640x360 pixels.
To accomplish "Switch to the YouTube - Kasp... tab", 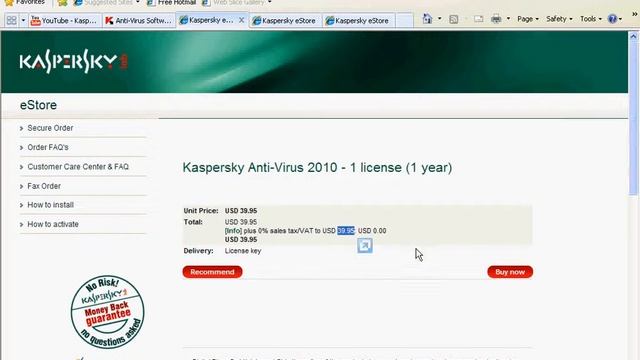I will [x=64, y=20].
